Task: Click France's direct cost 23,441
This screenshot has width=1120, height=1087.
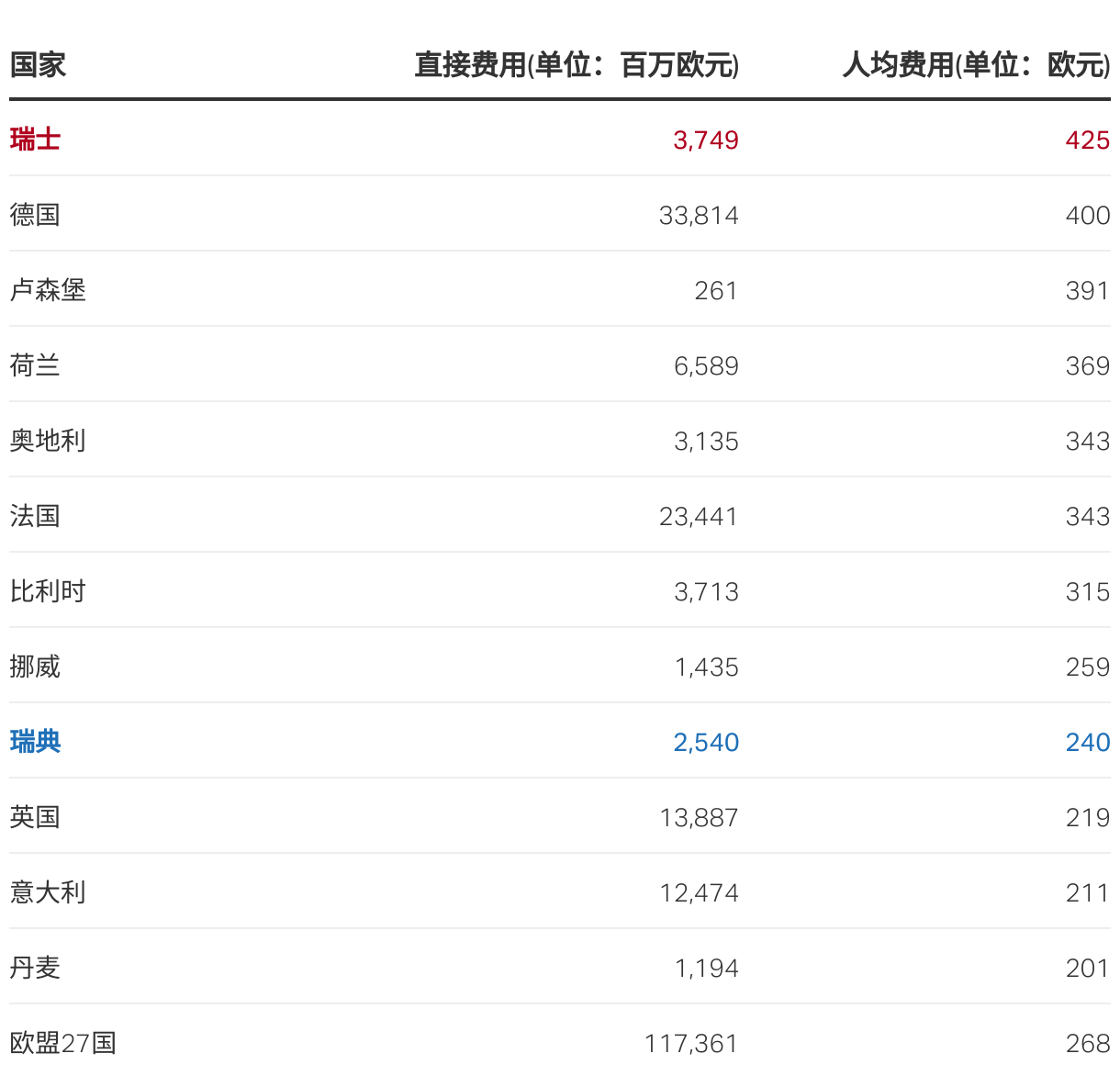Action: point(698,516)
